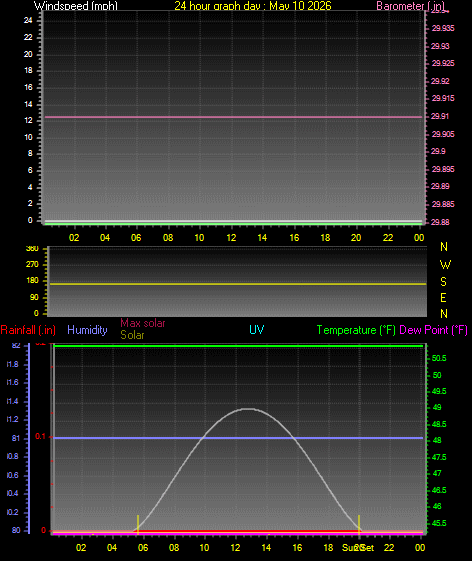Click the red rainfall baseline on bottom graph
The width and height of the screenshot is (472, 561).
[x=247, y=531]
